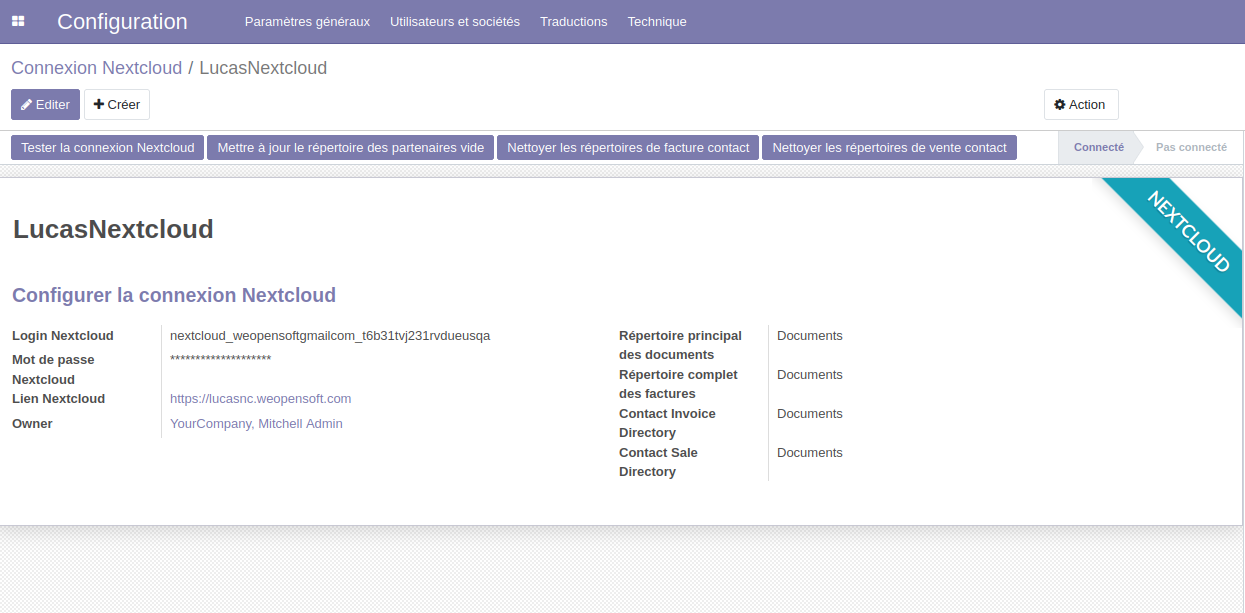Click the LucasNextcloud record title

point(113,229)
